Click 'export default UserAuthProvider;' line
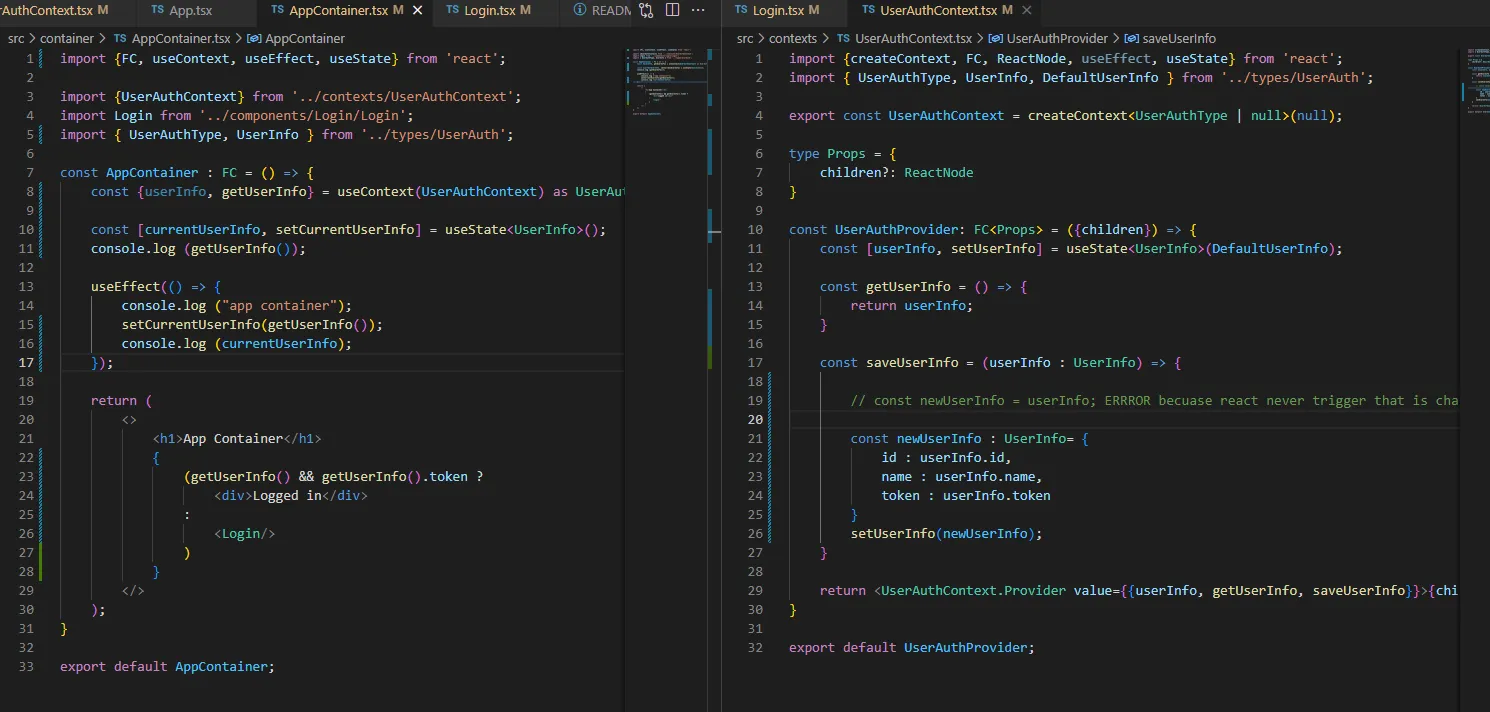Screen dimensions: 1490x712 pyautogui.click(x=911, y=647)
